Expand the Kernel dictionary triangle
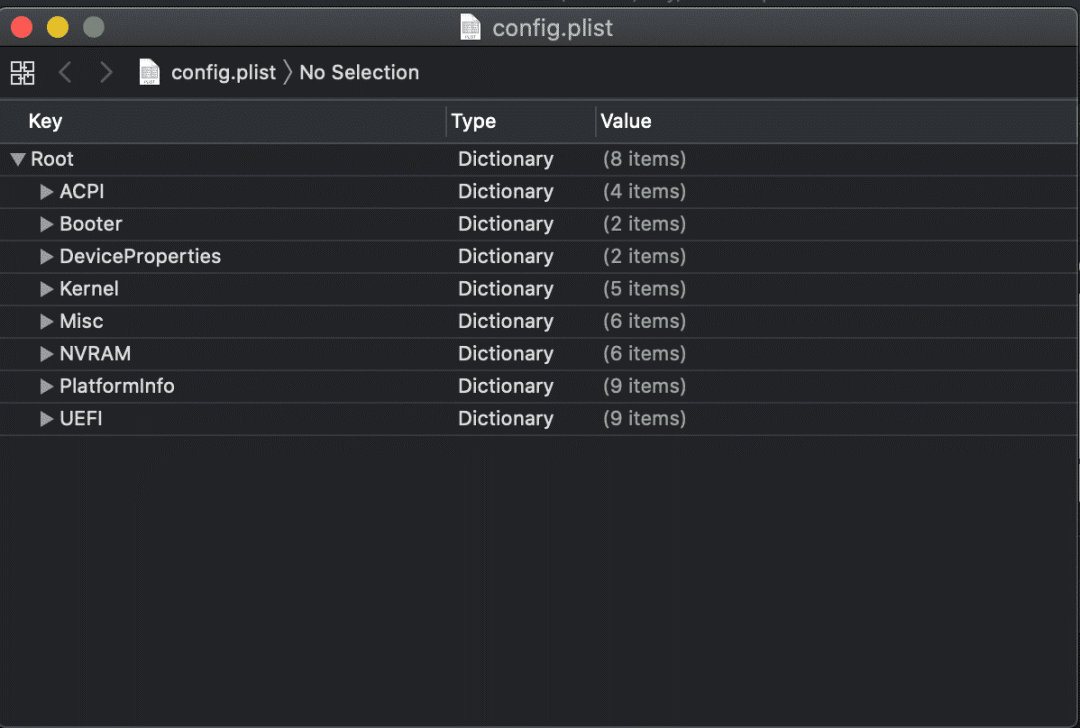The image size is (1080, 728). coord(46,289)
